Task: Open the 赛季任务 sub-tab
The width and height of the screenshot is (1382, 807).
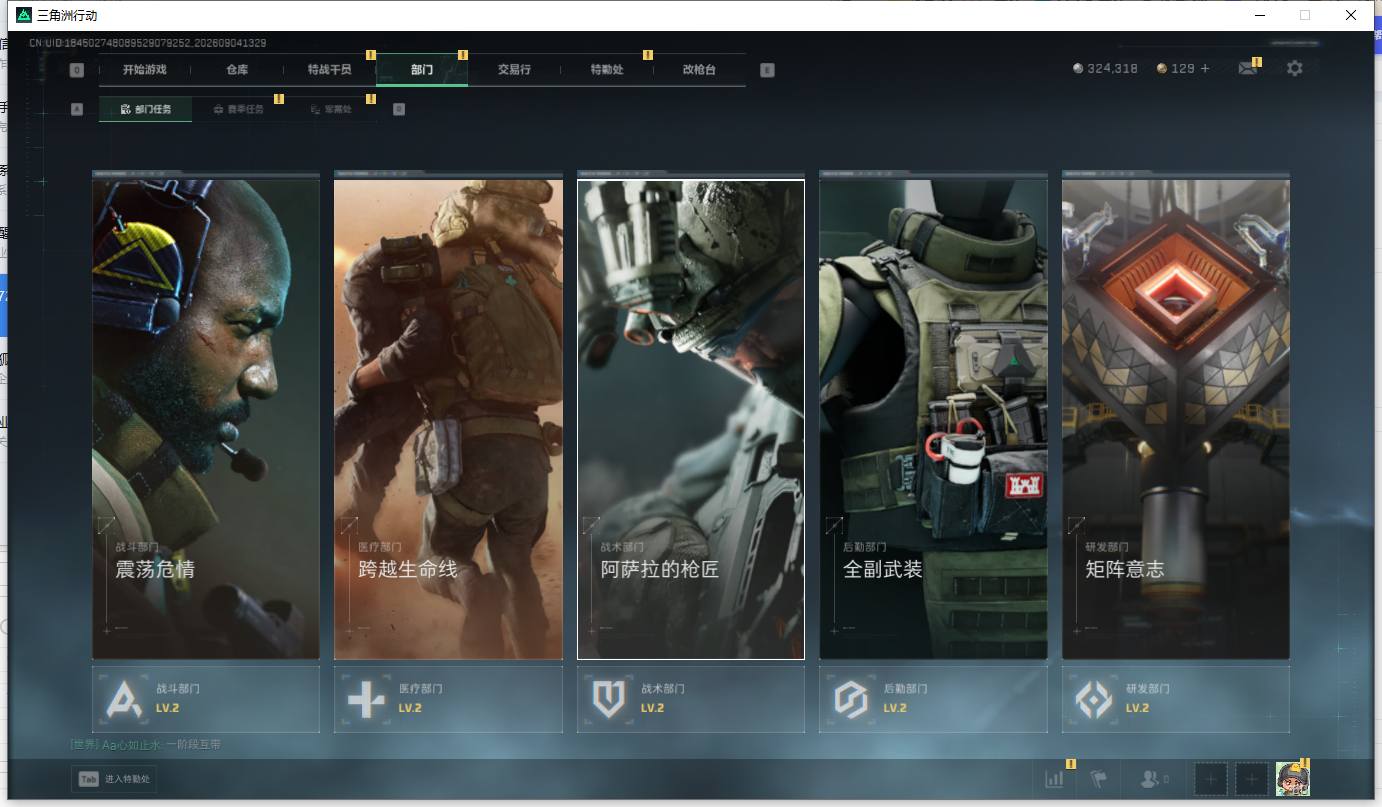Action: pyautogui.click(x=238, y=109)
